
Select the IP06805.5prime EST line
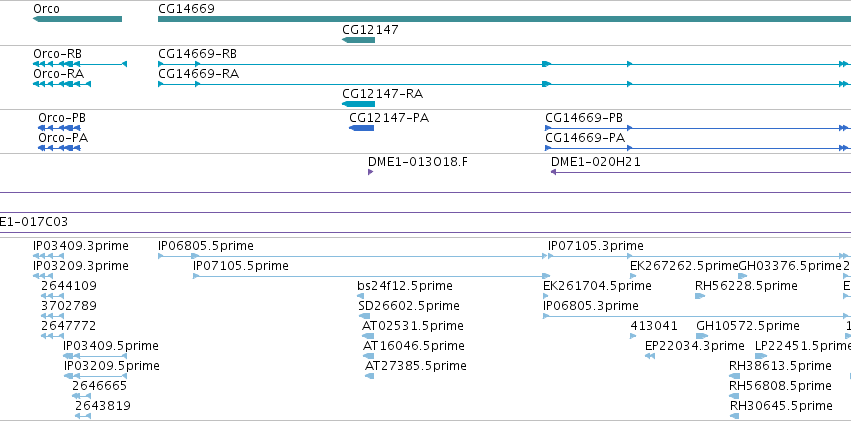pos(353,256)
